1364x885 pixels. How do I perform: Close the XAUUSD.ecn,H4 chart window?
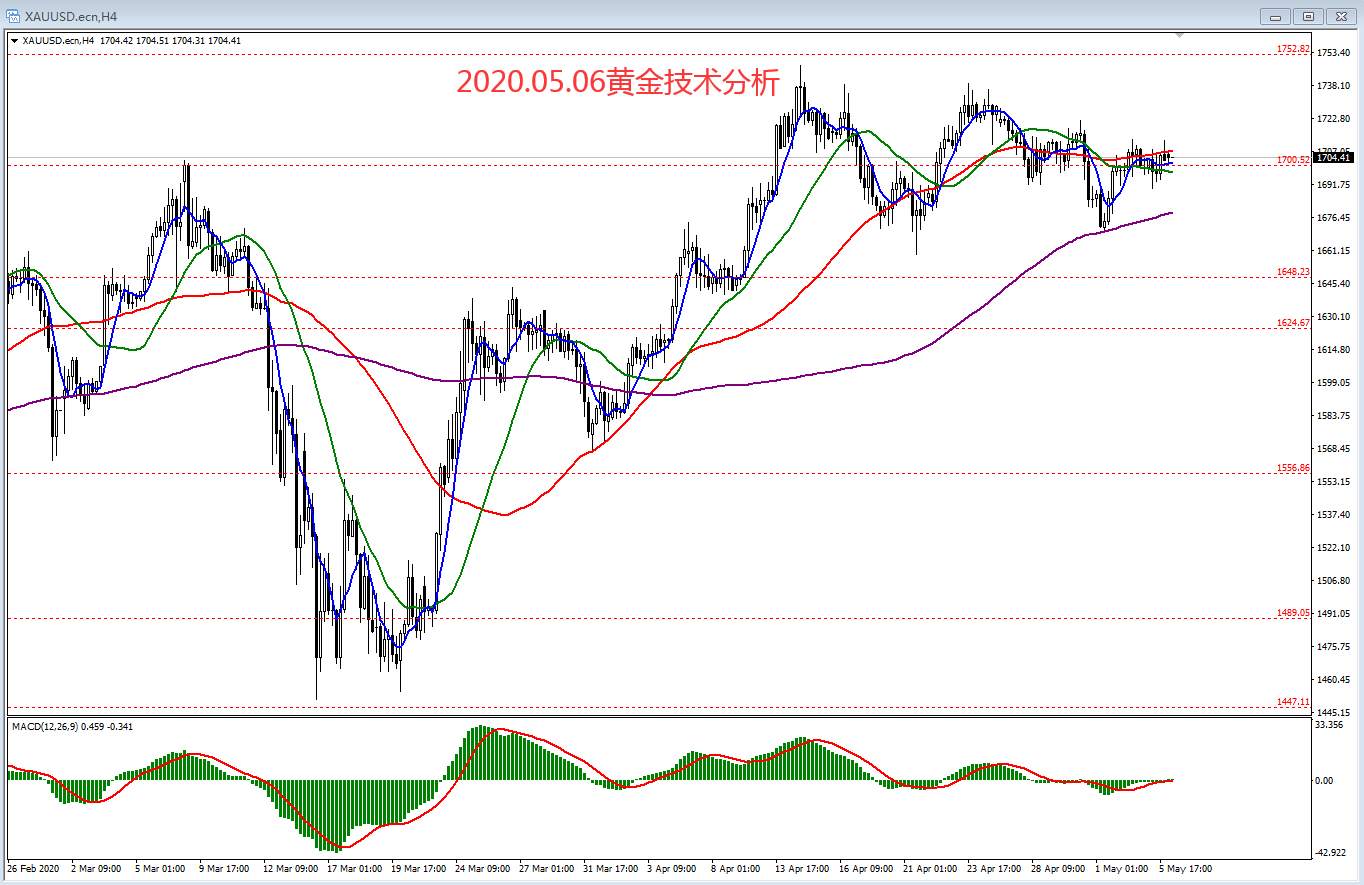click(1341, 16)
